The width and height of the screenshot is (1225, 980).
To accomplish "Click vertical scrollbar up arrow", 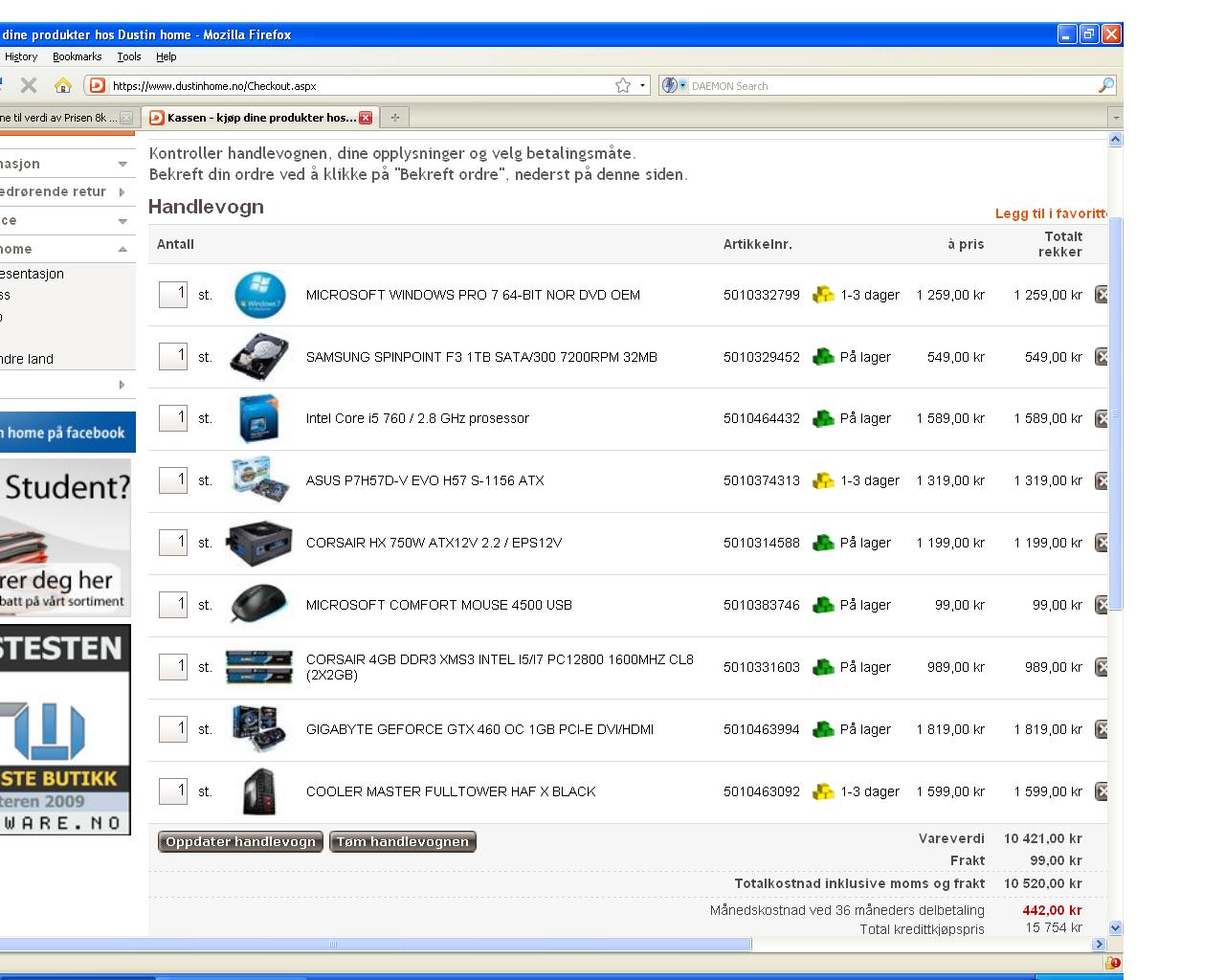I will pos(1115,140).
